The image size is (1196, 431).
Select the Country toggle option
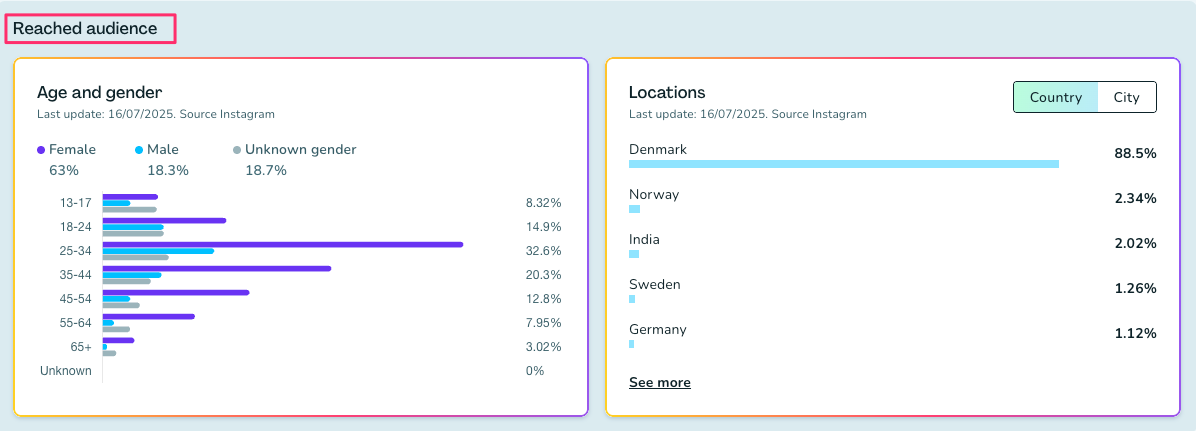point(1055,97)
